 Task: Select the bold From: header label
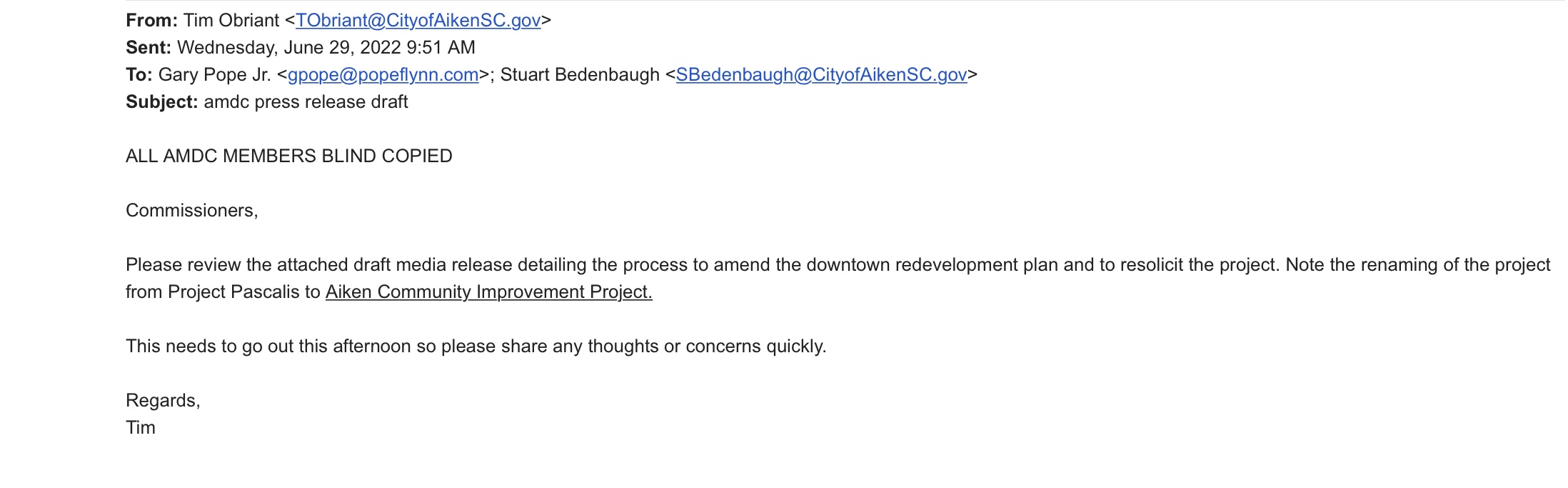click(x=151, y=21)
